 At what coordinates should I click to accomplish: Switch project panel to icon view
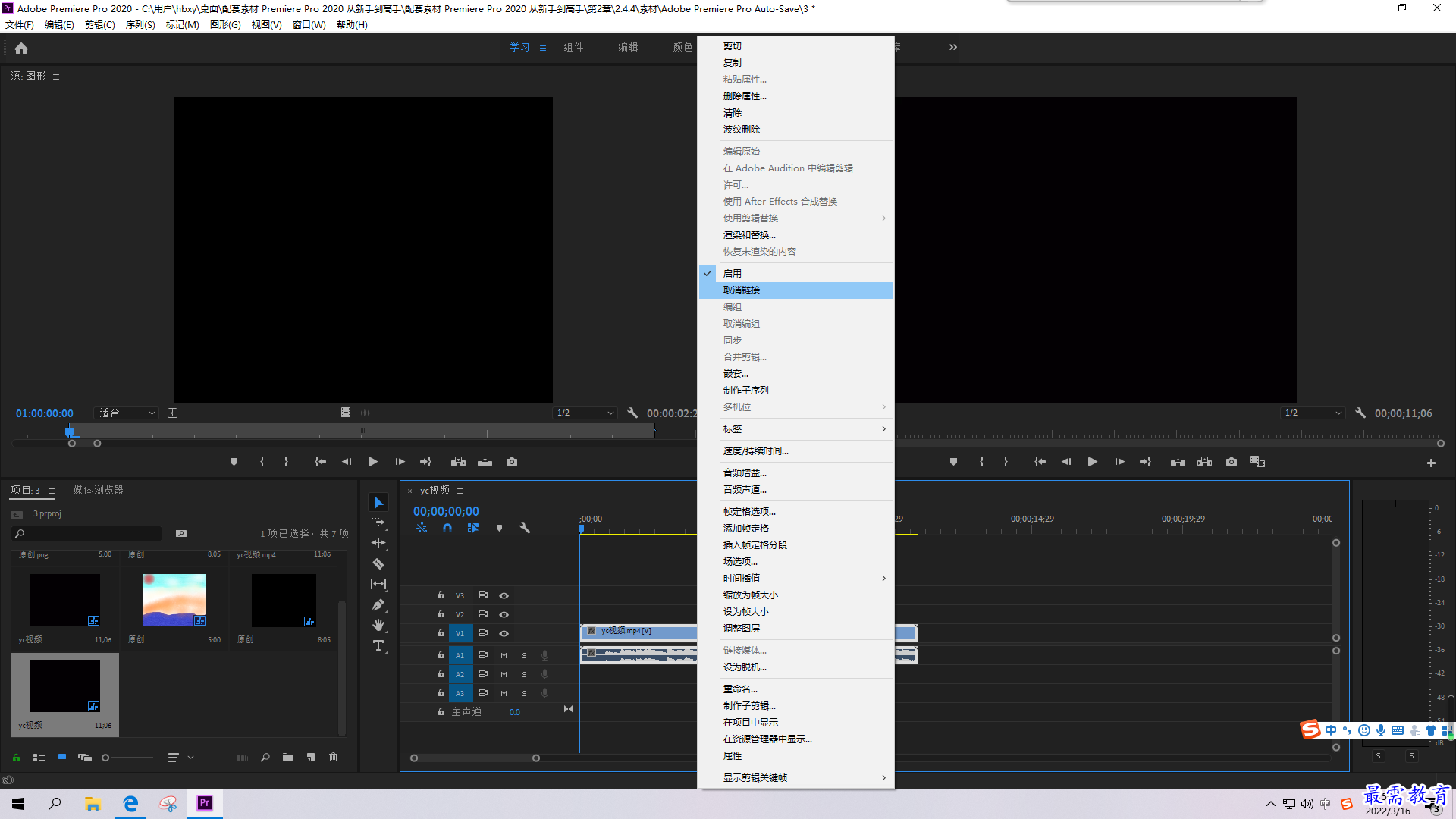[x=62, y=757]
